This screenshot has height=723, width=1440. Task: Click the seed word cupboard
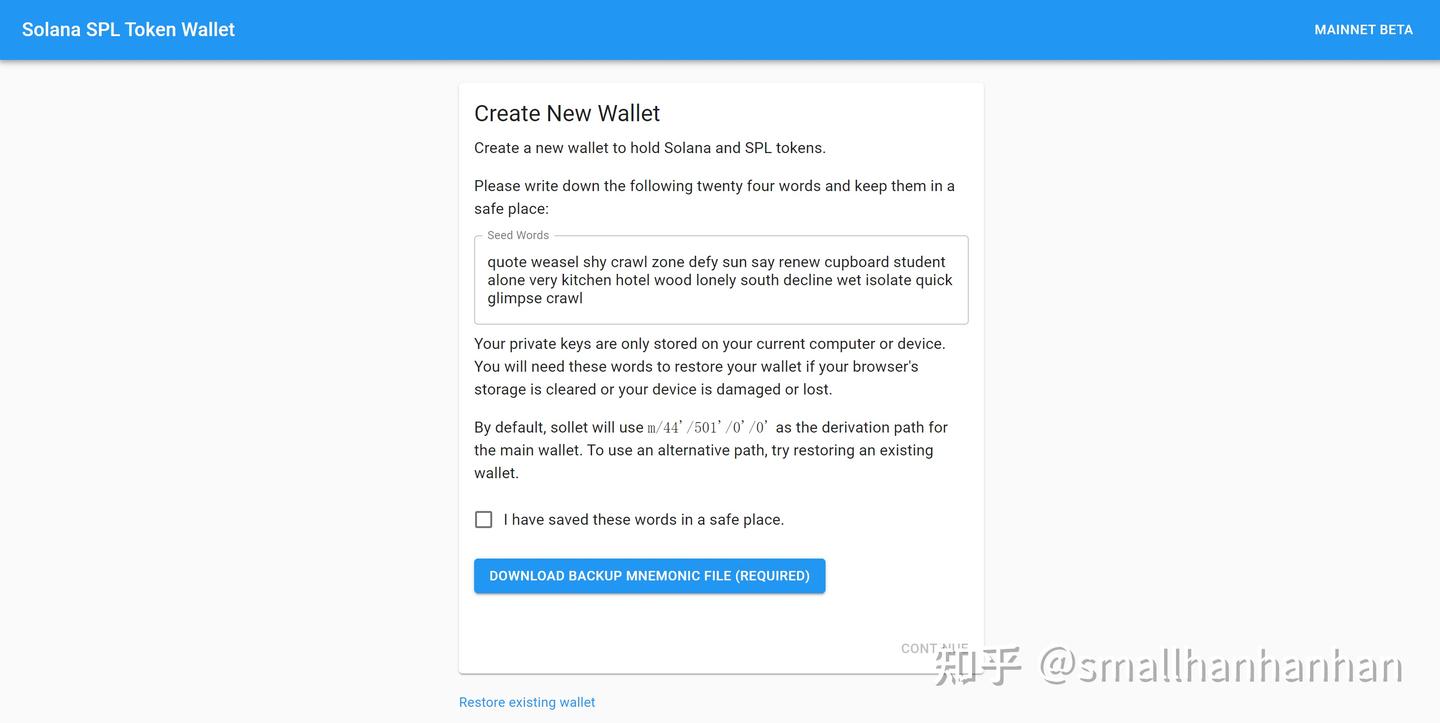click(x=857, y=262)
